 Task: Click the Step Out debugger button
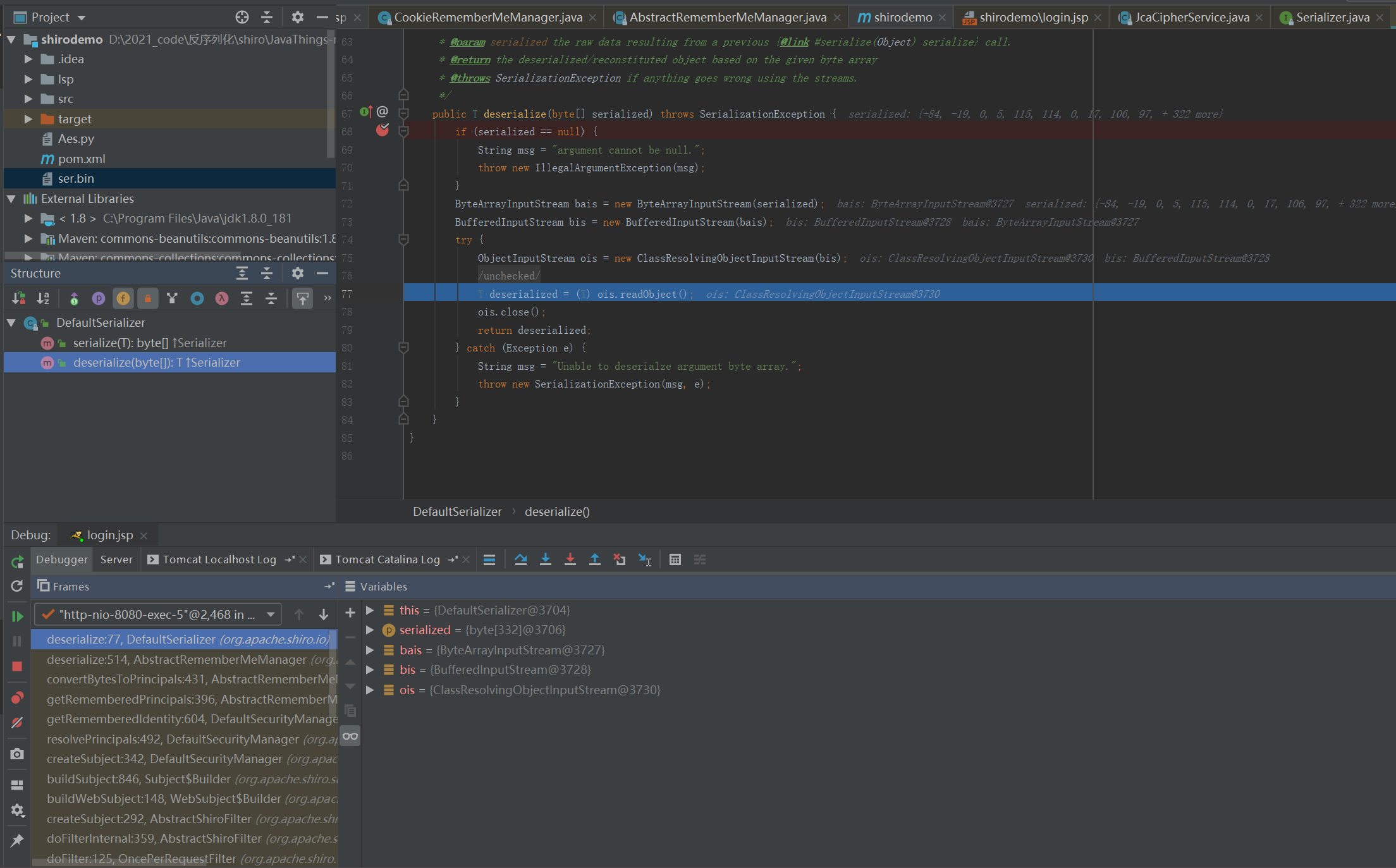[x=594, y=559]
